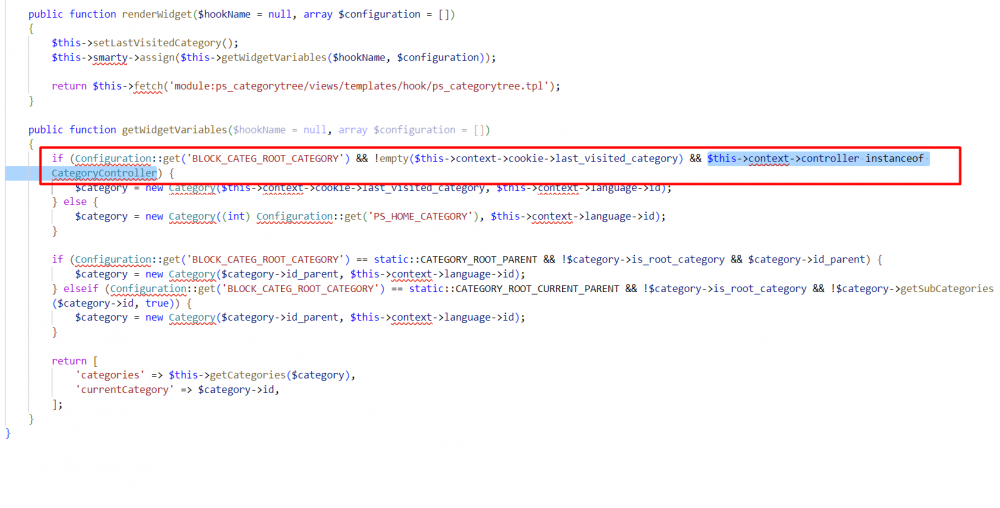This screenshot has height=508, width=1000.
Task: Click the (int) type cast
Action: pyautogui.click(x=236, y=216)
